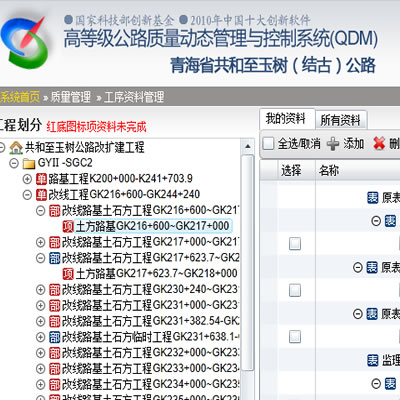Click the house icon beside 共和至玉树公路改扩建工程

click(16, 147)
